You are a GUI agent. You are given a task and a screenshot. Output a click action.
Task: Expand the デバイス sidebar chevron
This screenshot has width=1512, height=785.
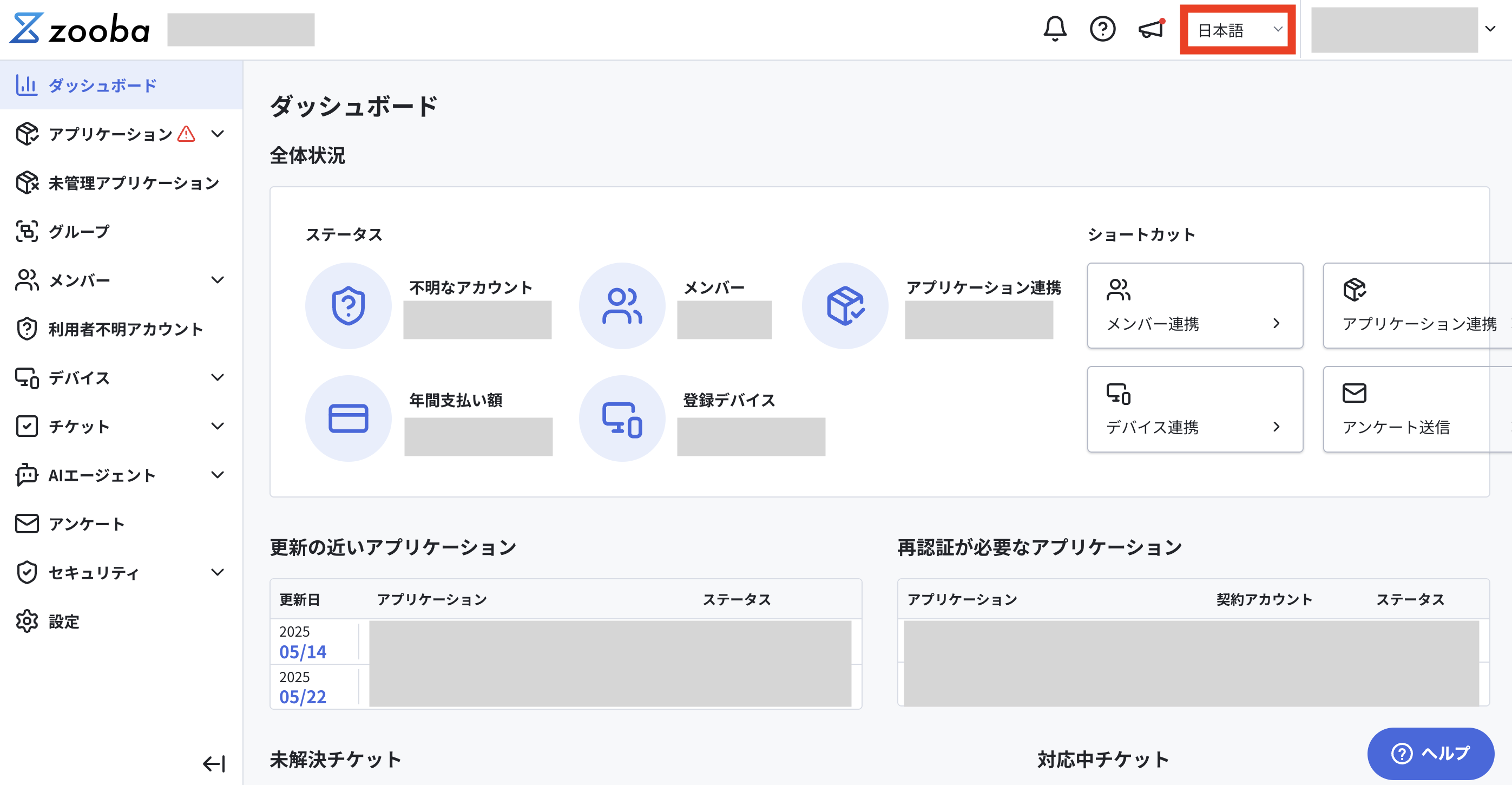pyautogui.click(x=217, y=377)
